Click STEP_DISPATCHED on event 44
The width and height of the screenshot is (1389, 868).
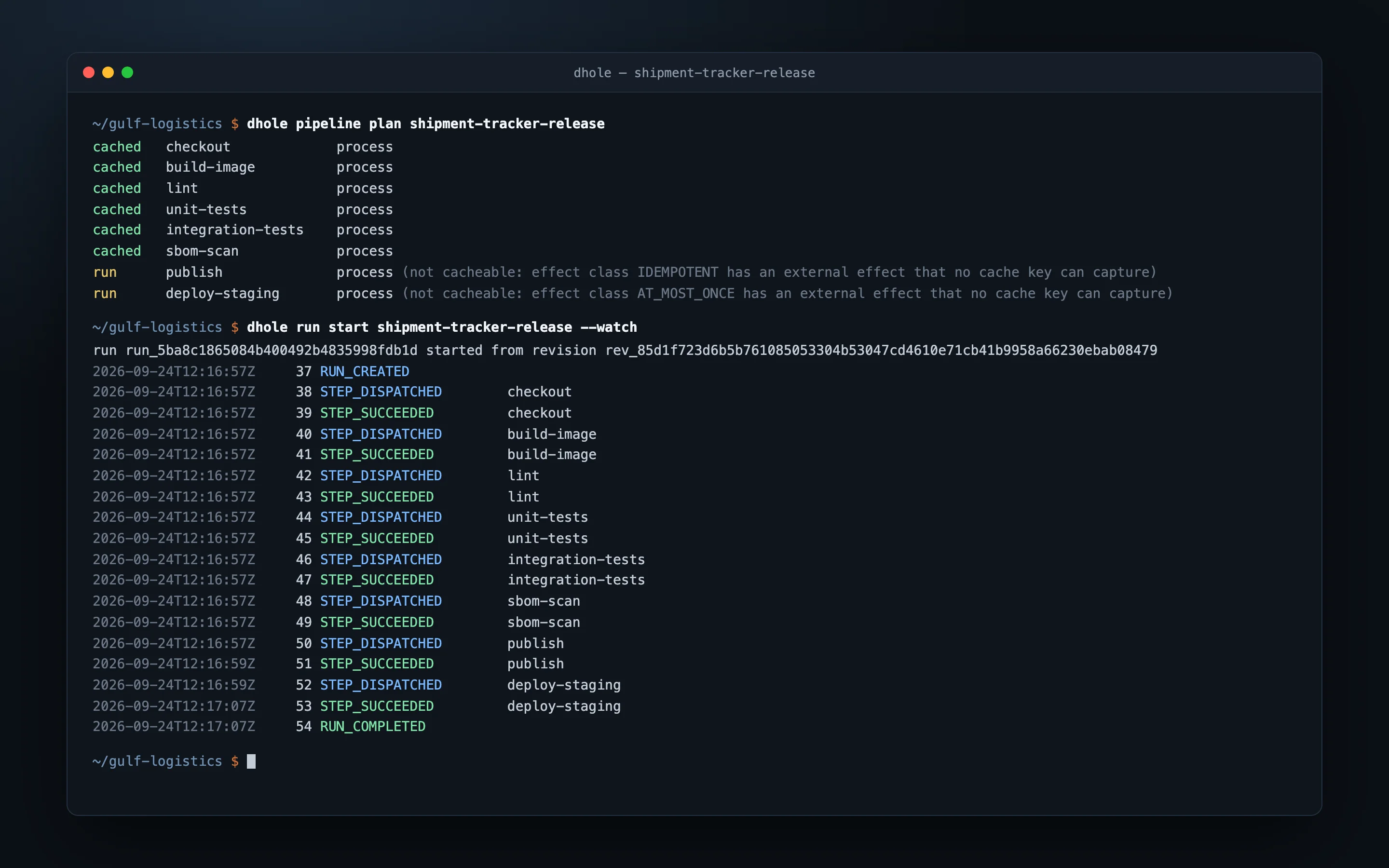coord(381,516)
